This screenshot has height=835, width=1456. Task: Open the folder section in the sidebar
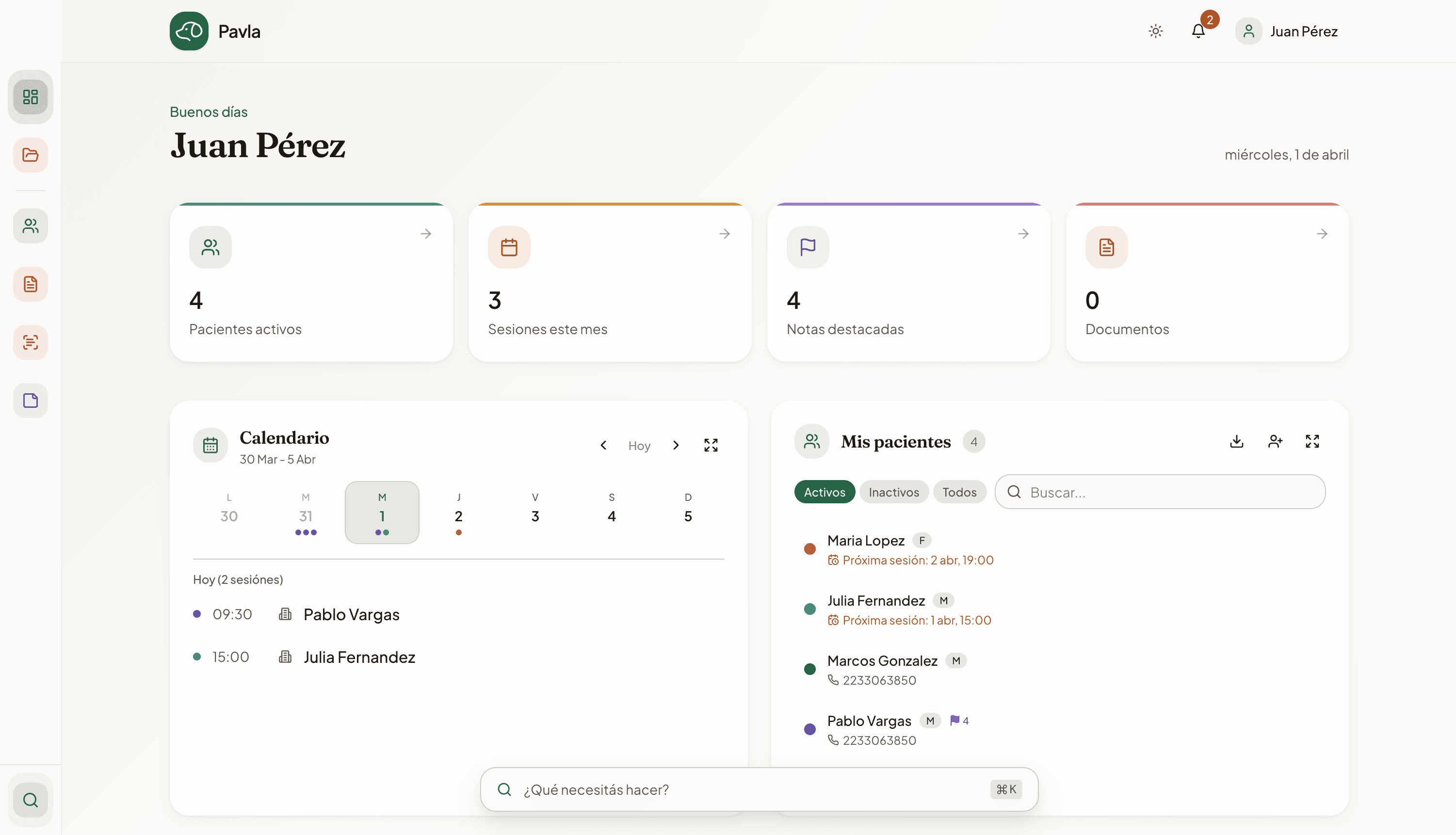30,154
